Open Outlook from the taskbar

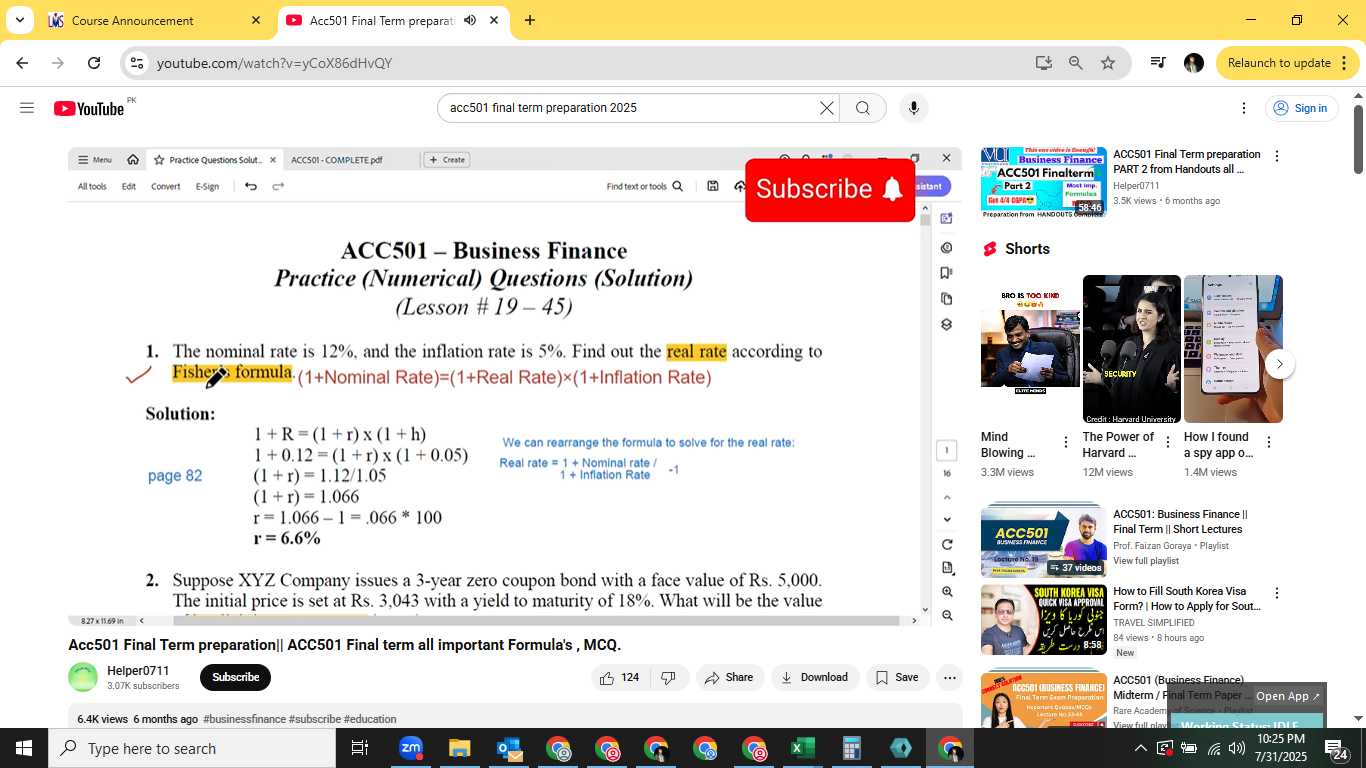click(x=509, y=748)
